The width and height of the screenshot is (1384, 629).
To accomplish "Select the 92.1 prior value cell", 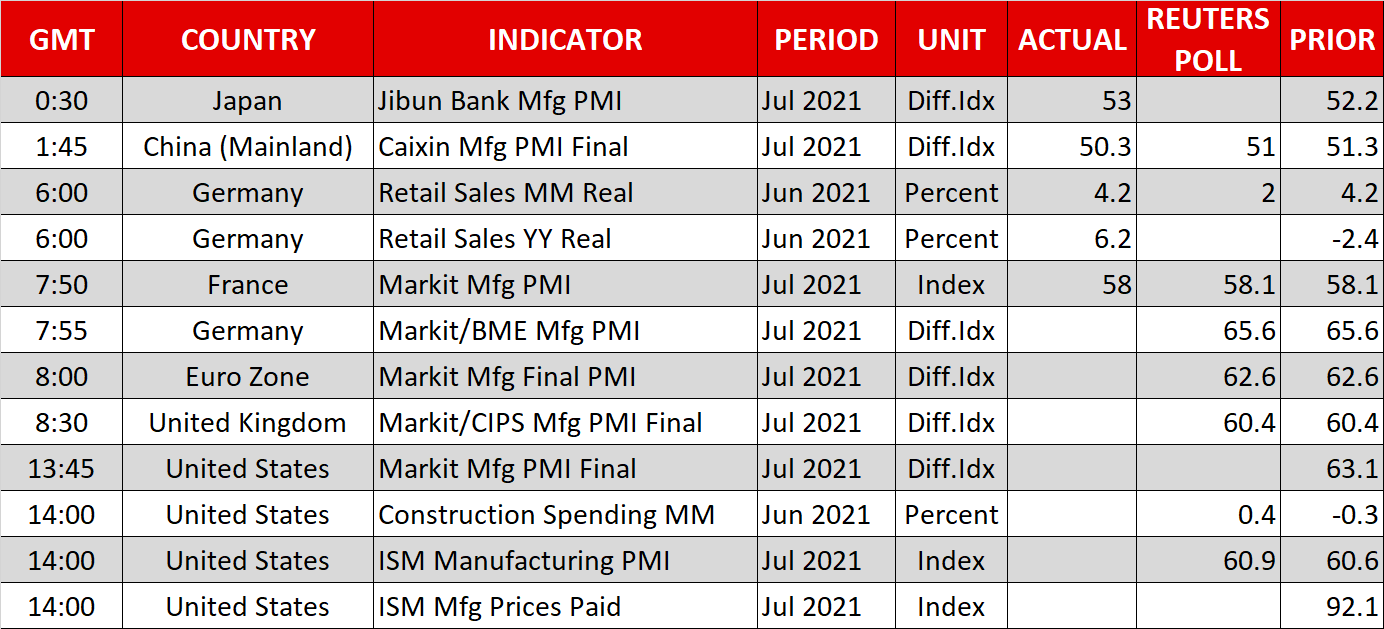I will pyautogui.click(x=1354, y=607).
